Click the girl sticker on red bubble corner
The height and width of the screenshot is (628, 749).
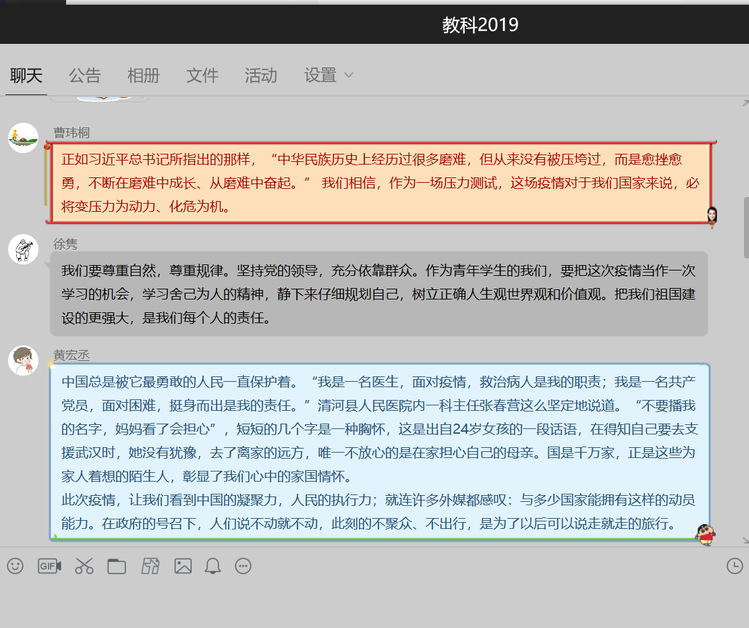(712, 217)
